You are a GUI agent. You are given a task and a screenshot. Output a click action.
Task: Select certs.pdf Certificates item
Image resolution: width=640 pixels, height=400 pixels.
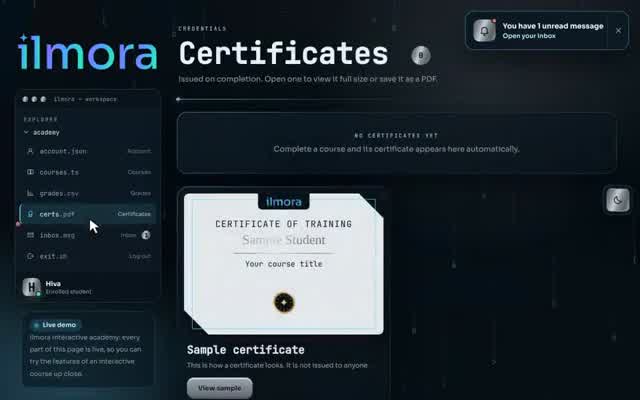point(88,214)
